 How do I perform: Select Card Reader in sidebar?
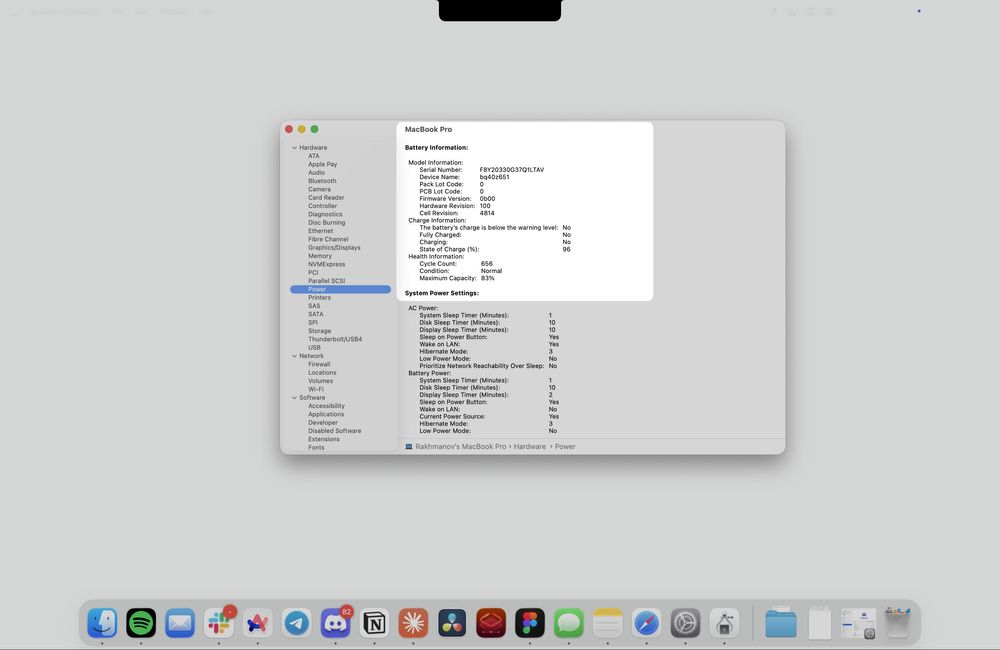tap(326, 197)
